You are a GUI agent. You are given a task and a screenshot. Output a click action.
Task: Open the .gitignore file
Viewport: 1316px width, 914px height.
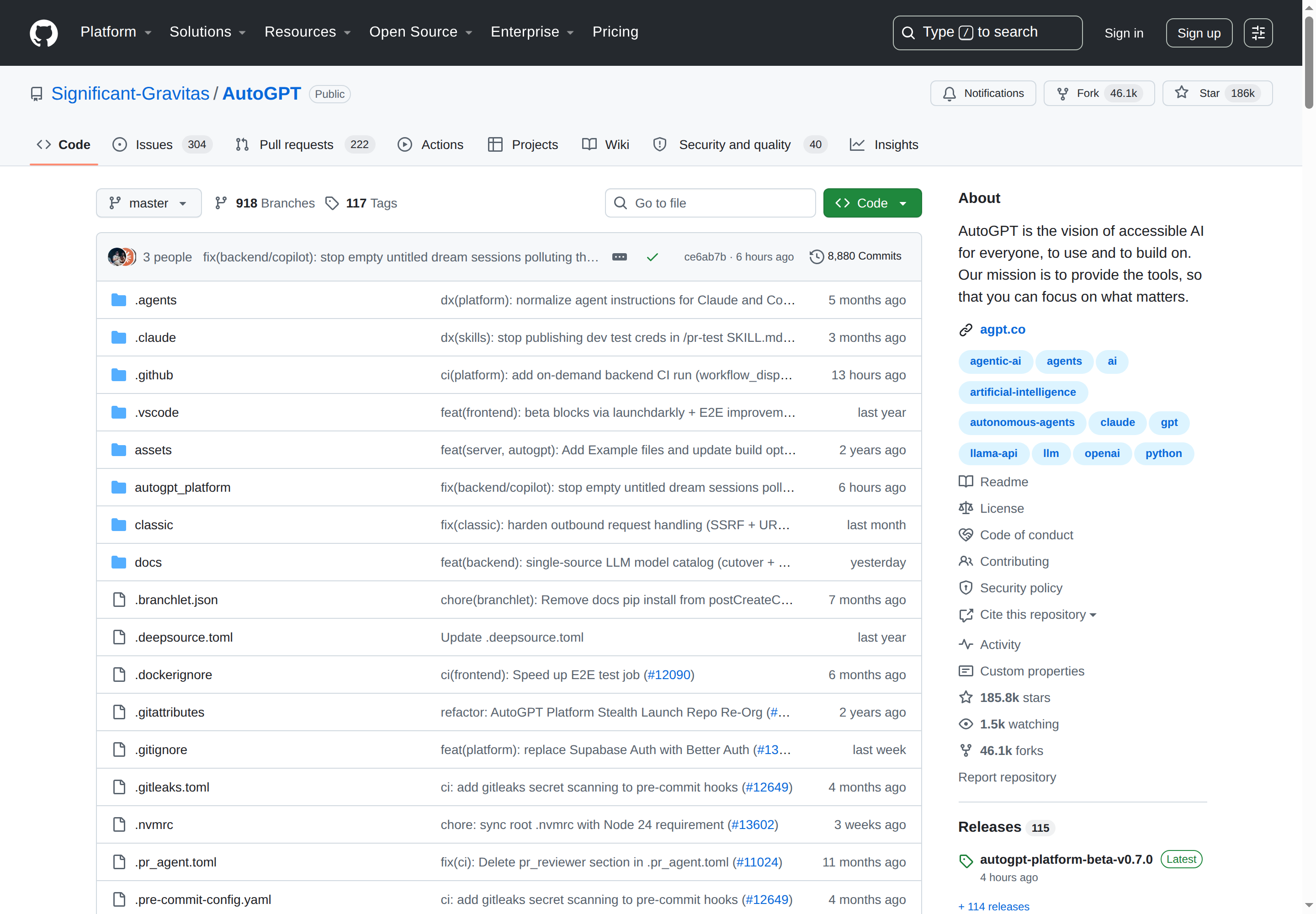[161, 749]
